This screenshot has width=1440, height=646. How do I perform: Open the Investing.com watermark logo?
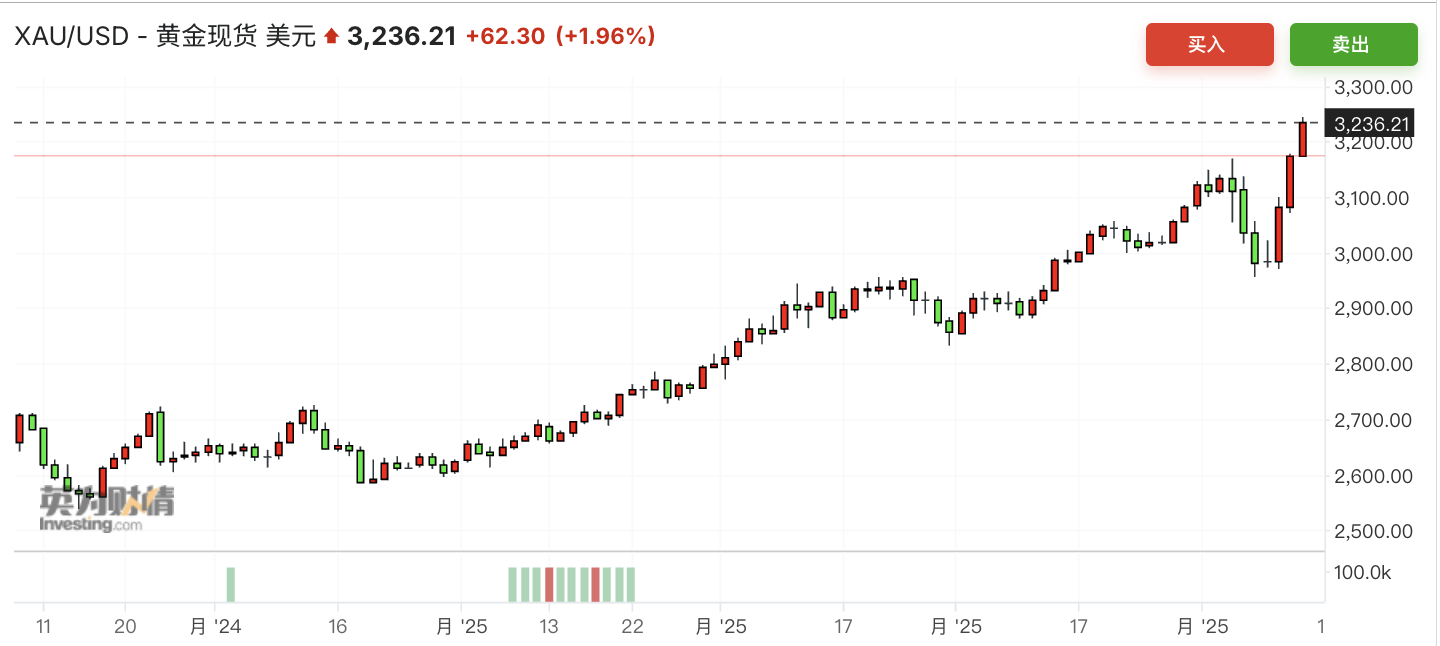(107, 509)
